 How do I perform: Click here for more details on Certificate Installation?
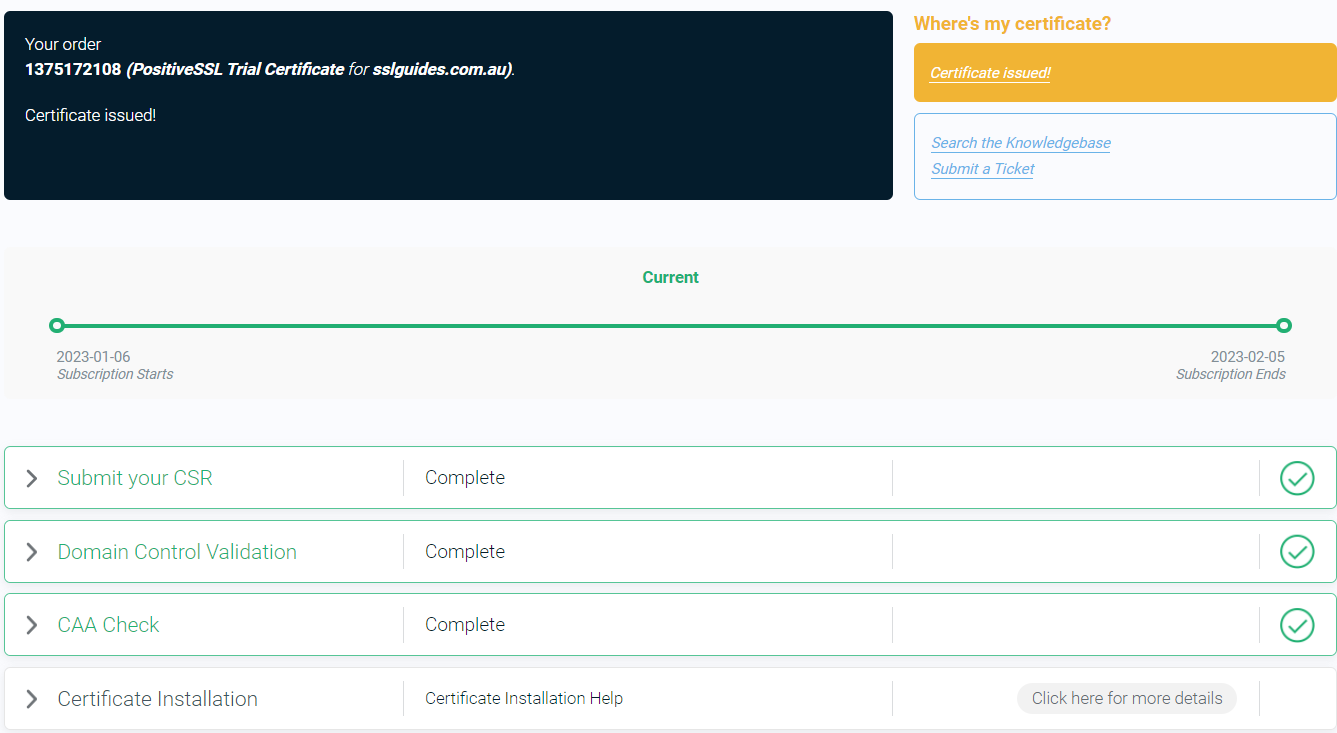[1126, 698]
